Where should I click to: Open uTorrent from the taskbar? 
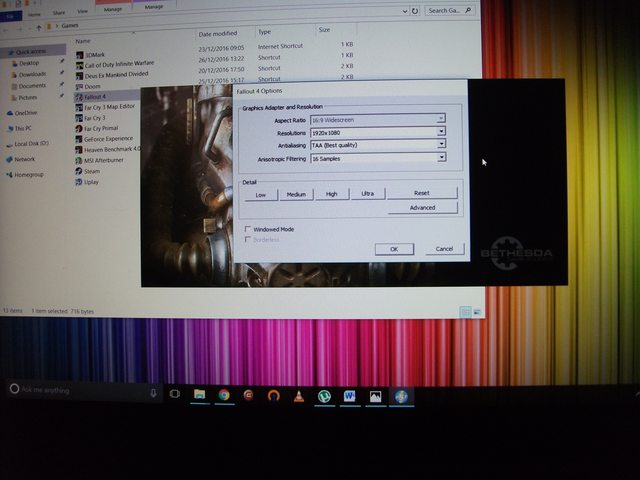coord(324,396)
